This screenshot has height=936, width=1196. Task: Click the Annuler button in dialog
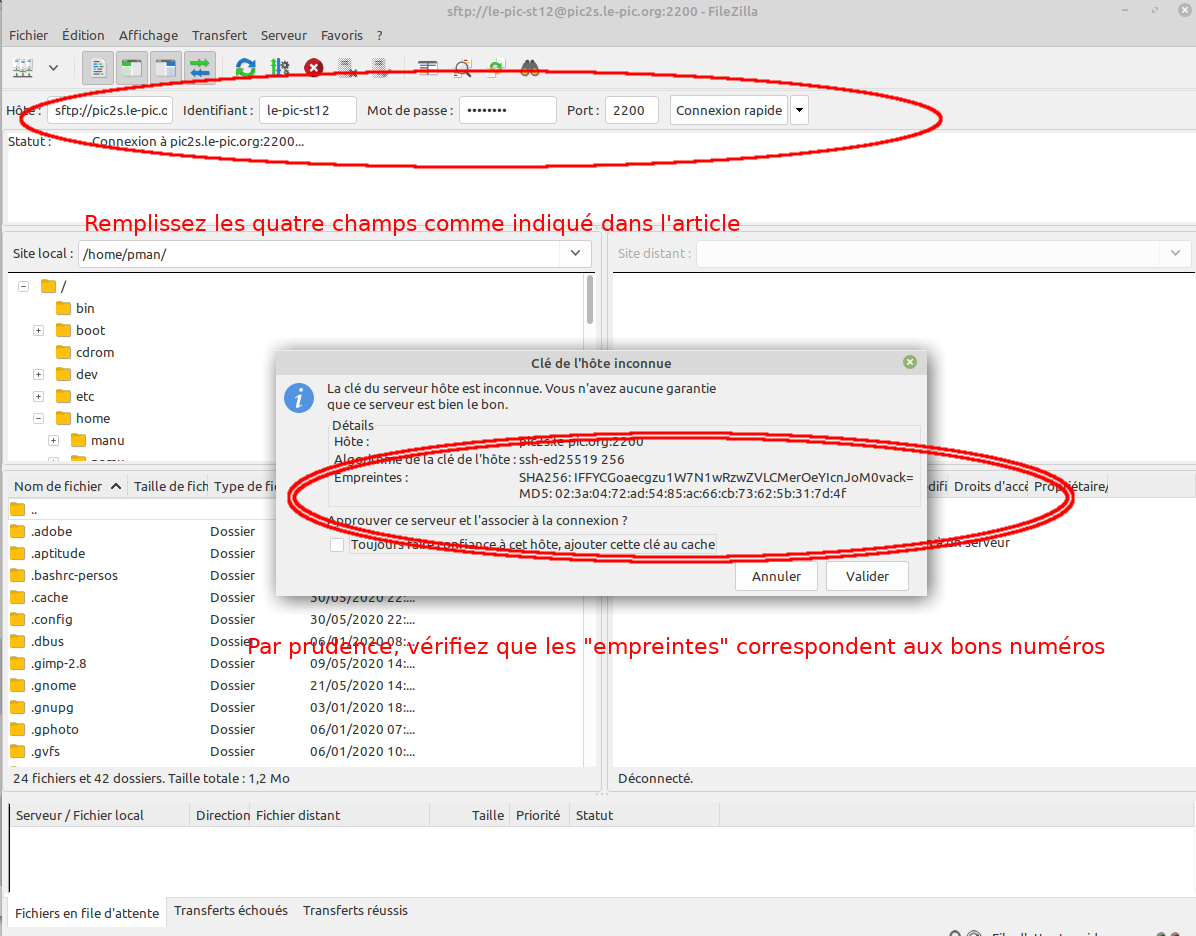point(776,577)
